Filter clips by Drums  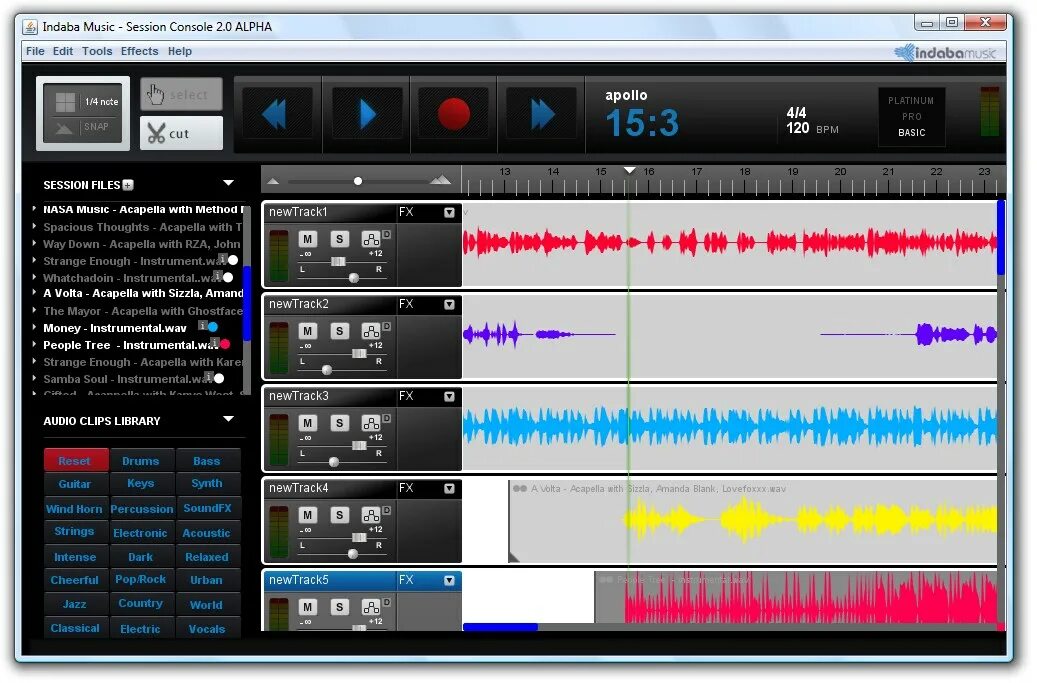tap(142, 463)
